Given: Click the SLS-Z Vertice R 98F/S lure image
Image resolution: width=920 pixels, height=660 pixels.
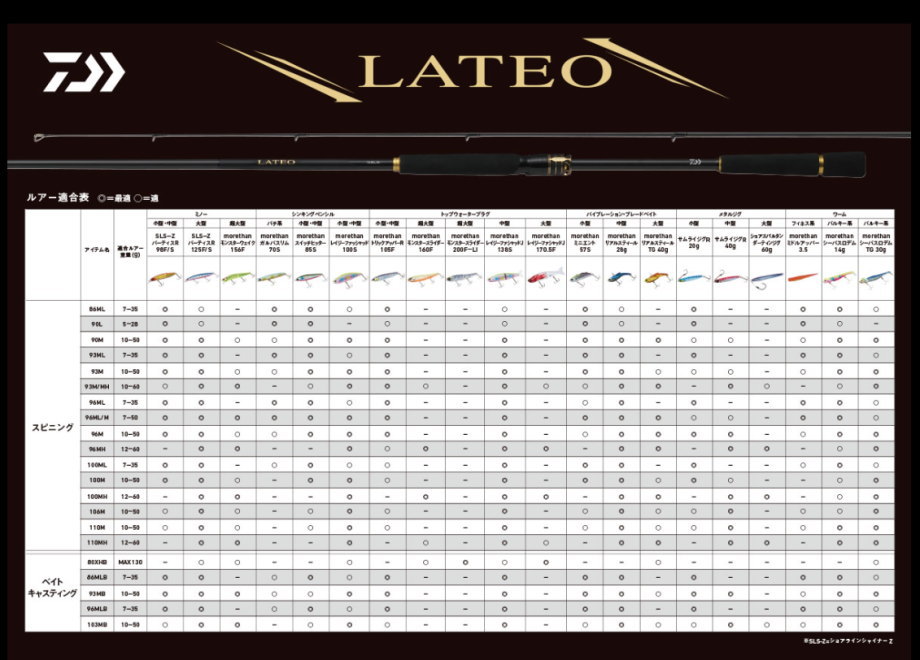Looking at the screenshot, I should click(164, 278).
